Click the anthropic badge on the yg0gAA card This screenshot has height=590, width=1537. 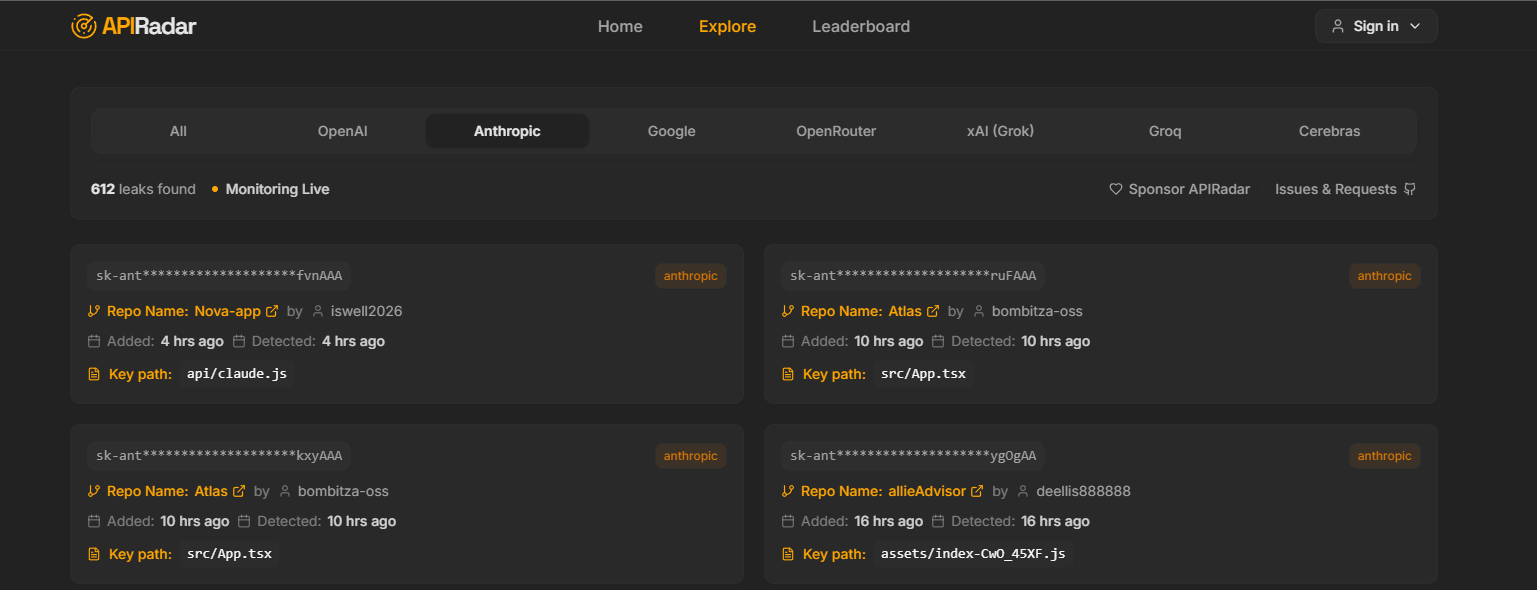[x=1385, y=456]
